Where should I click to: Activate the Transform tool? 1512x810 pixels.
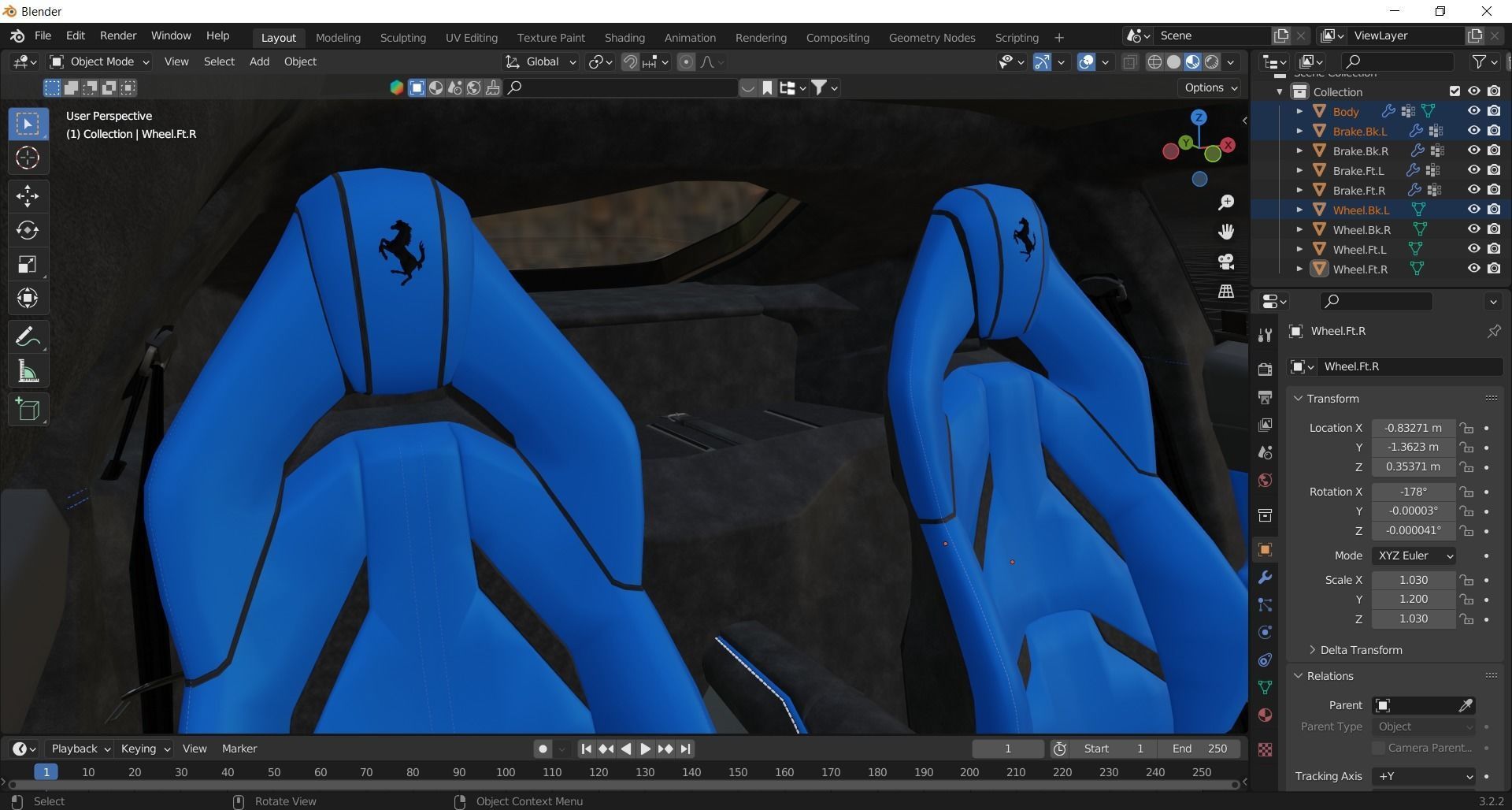[x=28, y=298]
